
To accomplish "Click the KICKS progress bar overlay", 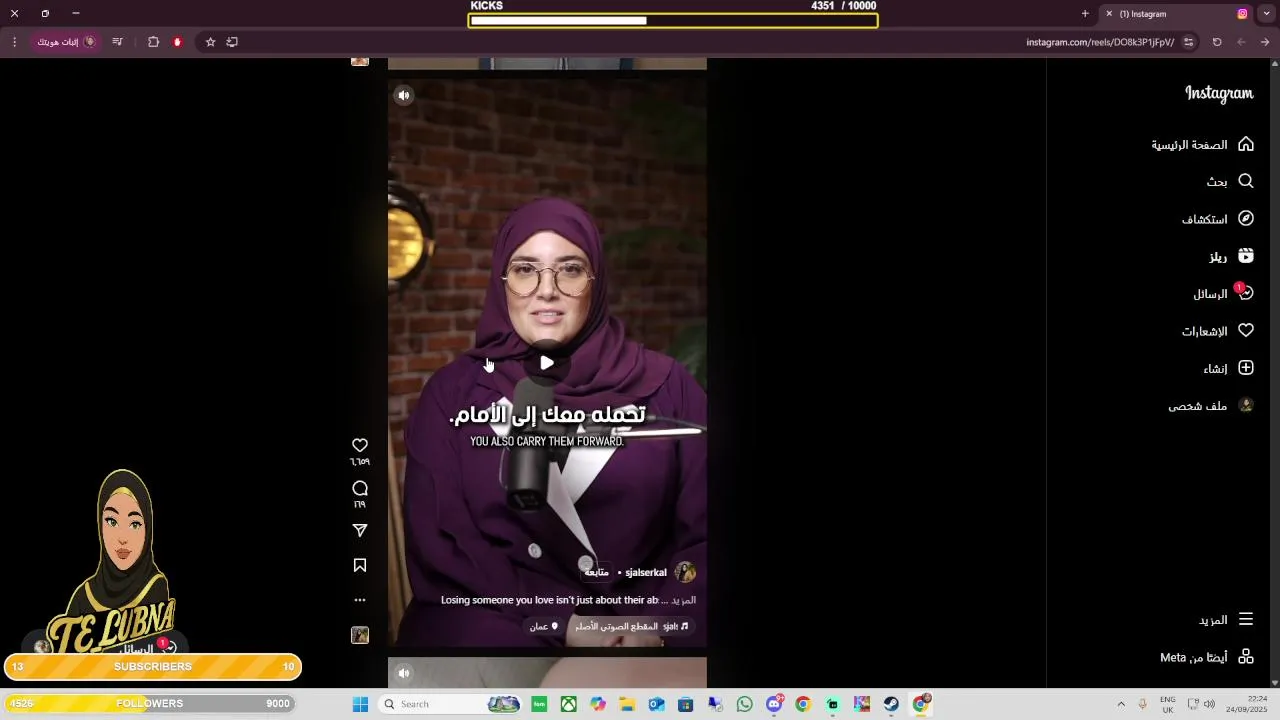I will (x=673, y=20).
